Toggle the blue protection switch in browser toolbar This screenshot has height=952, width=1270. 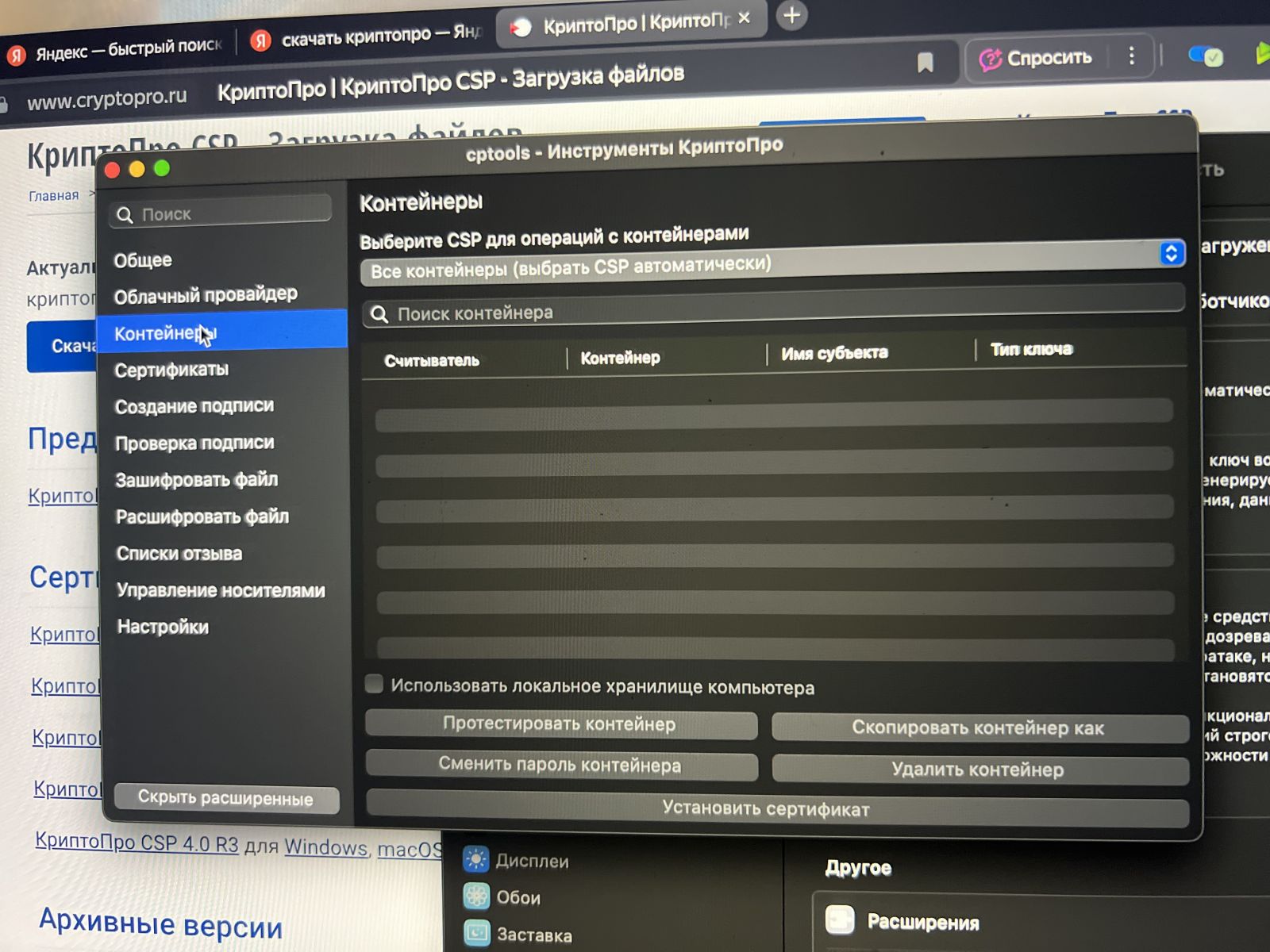1206,56
